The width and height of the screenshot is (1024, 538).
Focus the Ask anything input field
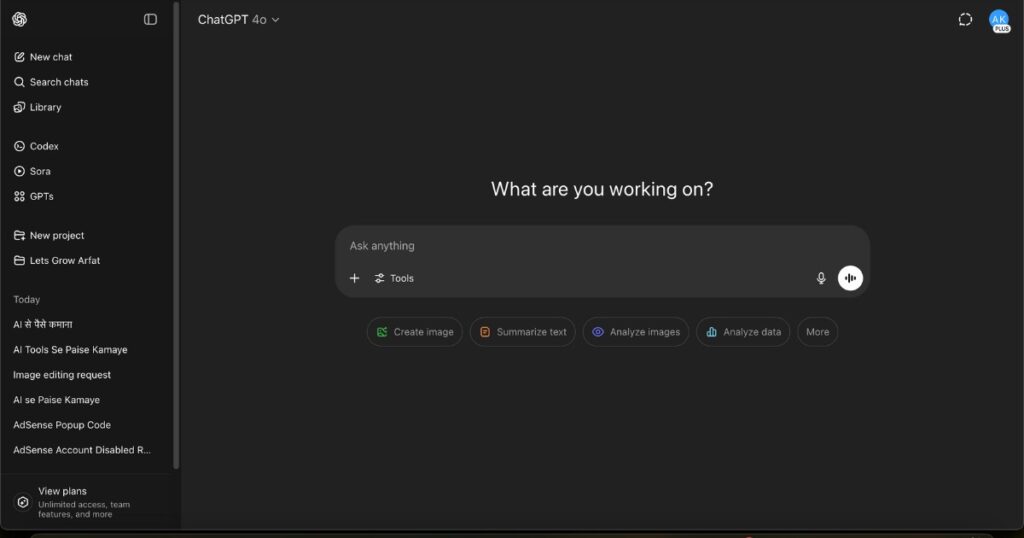[x=601, y=246]
